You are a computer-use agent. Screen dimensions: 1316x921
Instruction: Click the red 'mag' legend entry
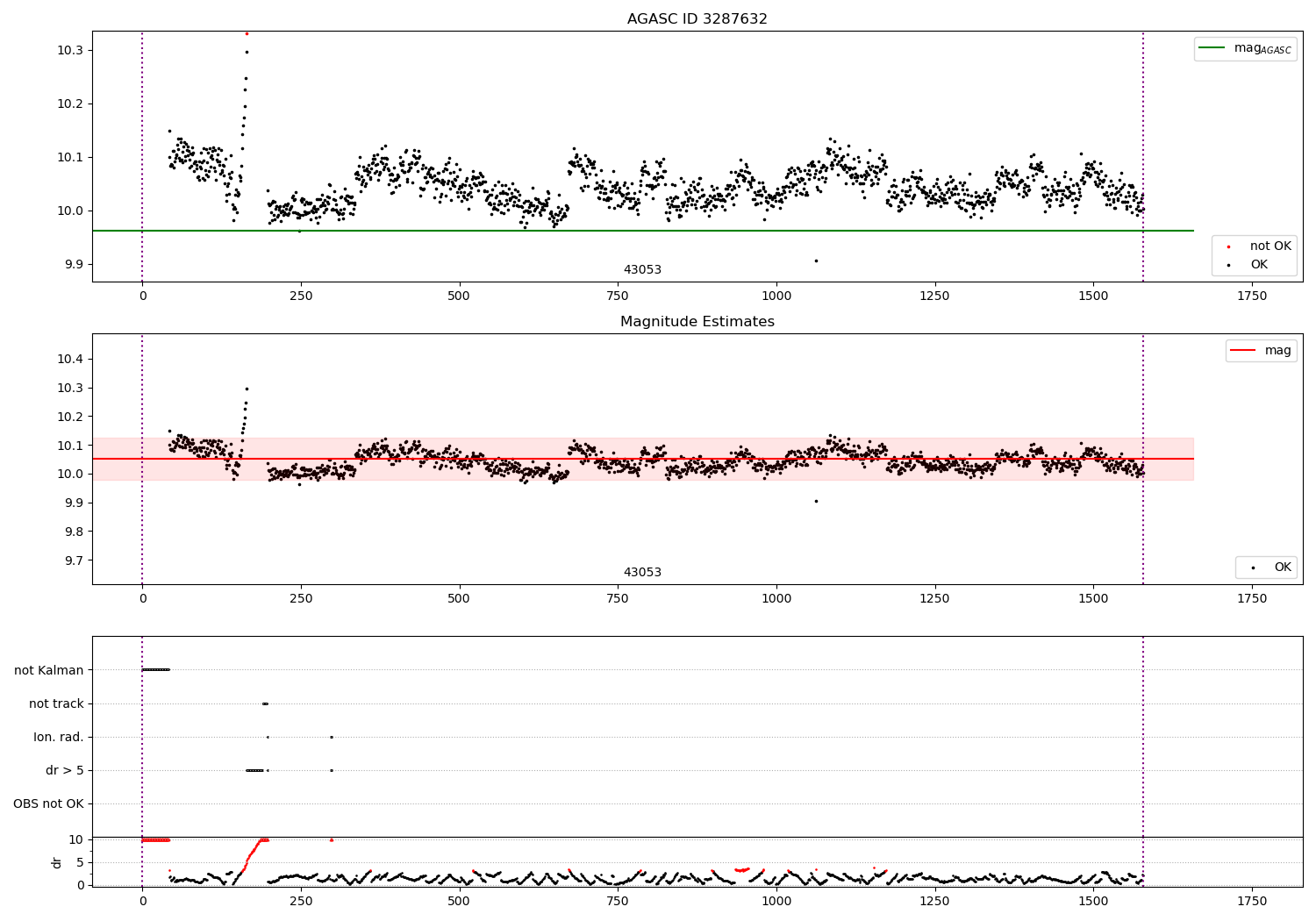click(1261, 350)
